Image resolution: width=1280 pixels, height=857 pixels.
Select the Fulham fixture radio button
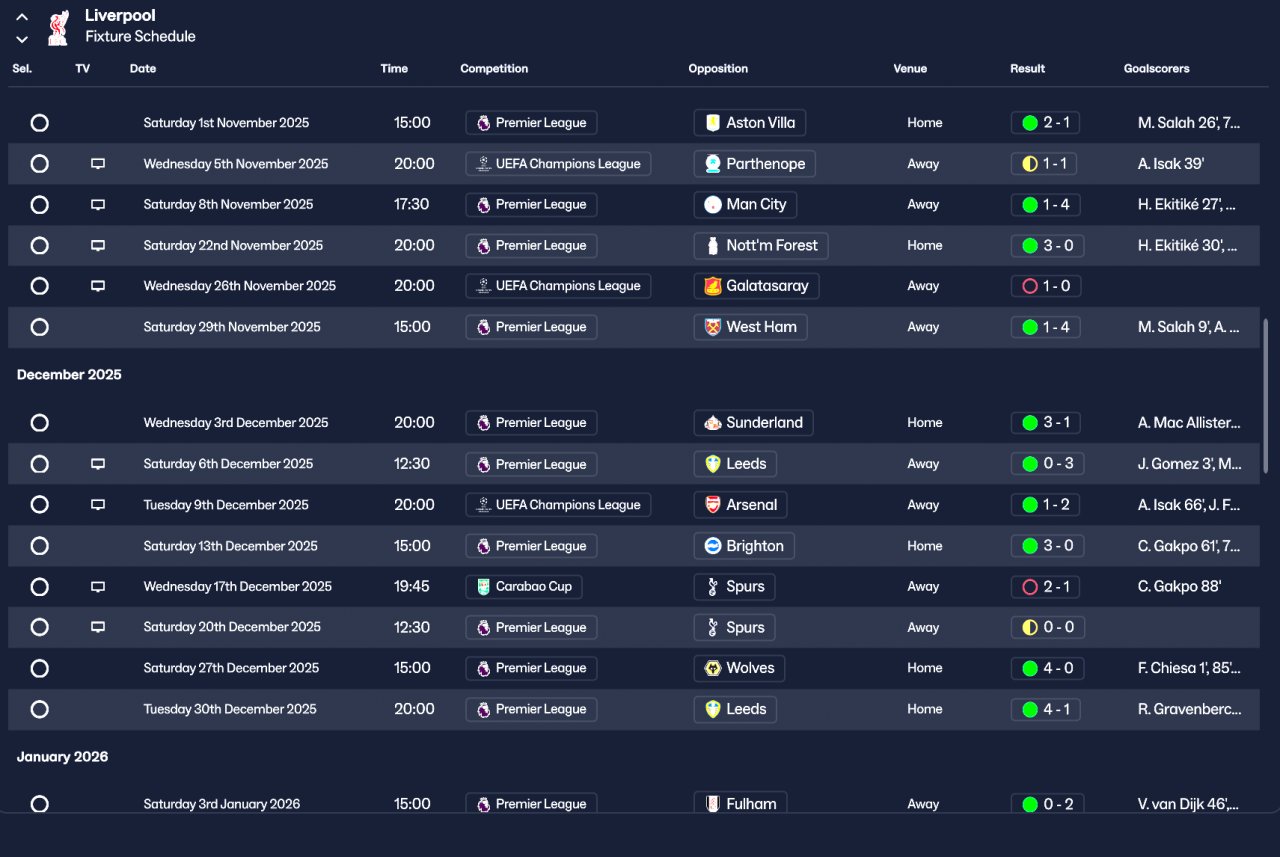(39, 804)
